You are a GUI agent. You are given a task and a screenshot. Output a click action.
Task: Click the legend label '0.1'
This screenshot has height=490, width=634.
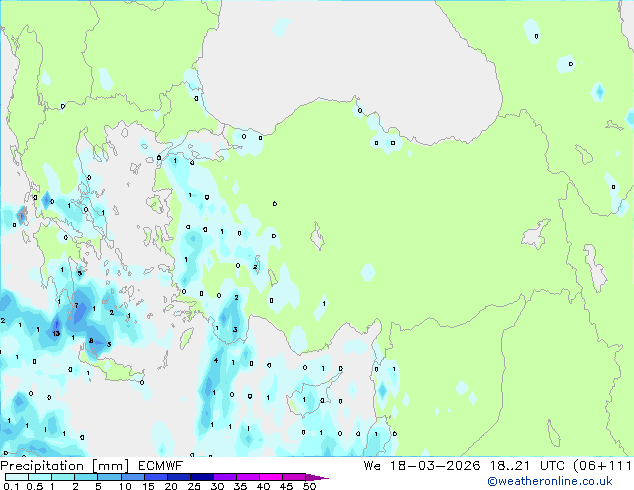[11, 486]
